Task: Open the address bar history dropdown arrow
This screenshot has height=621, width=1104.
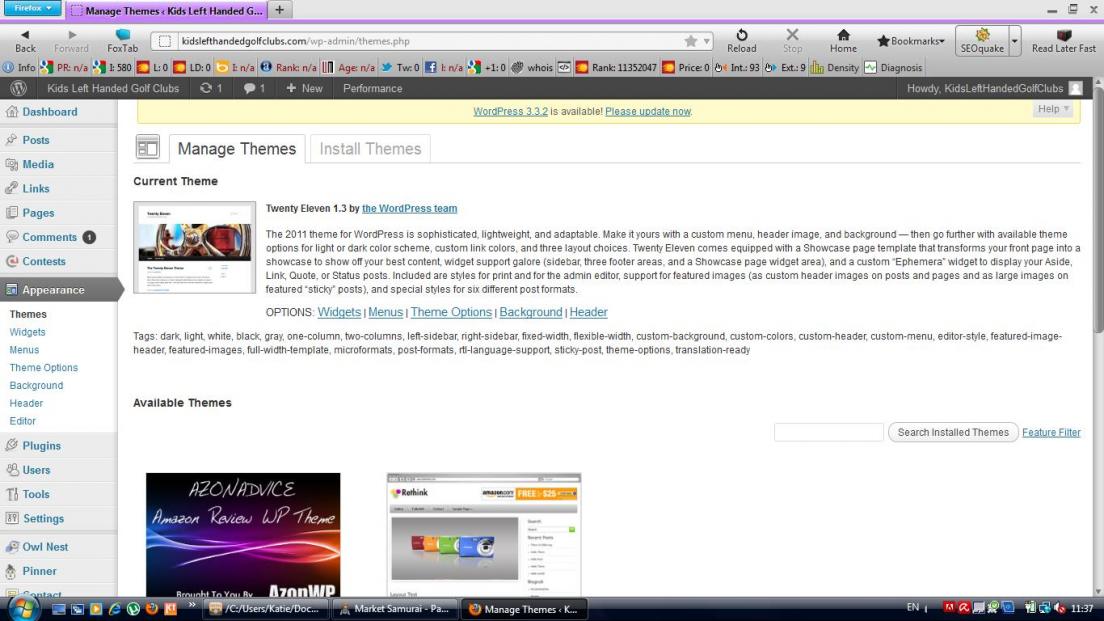Action: coord(706,41)
